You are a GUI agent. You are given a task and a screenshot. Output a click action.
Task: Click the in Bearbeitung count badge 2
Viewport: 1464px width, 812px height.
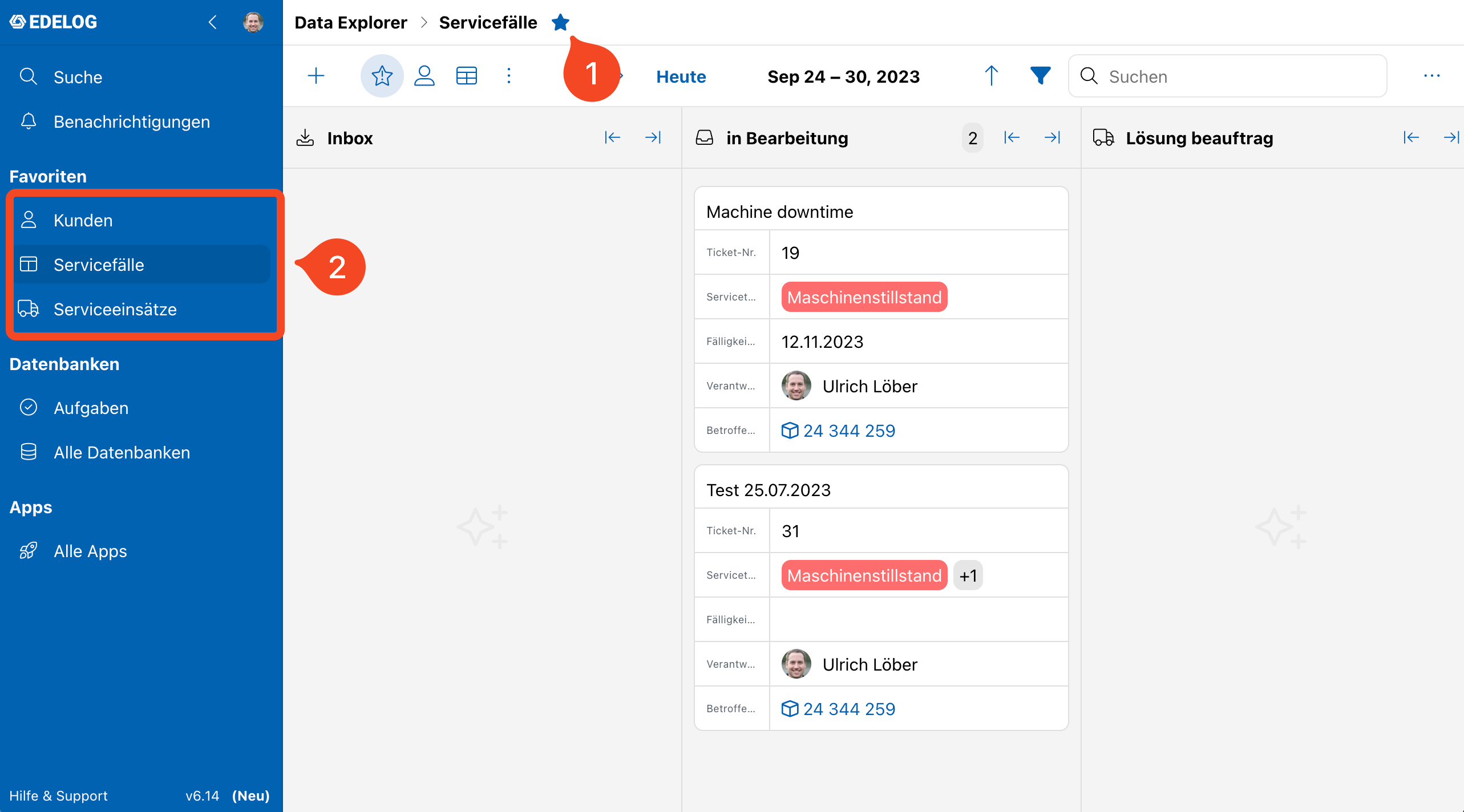point(972,137)
